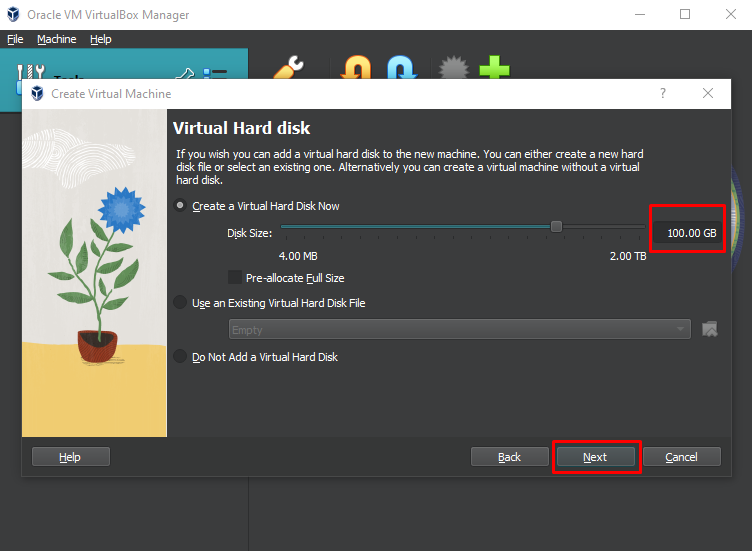Select Create a Virtual Hard Disk Now

pos(180,206)
